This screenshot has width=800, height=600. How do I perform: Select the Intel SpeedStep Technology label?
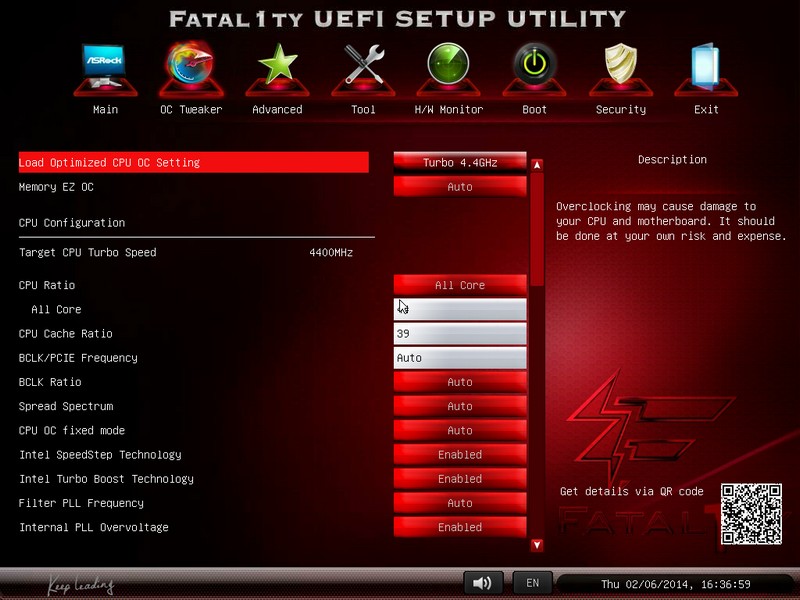100,454
